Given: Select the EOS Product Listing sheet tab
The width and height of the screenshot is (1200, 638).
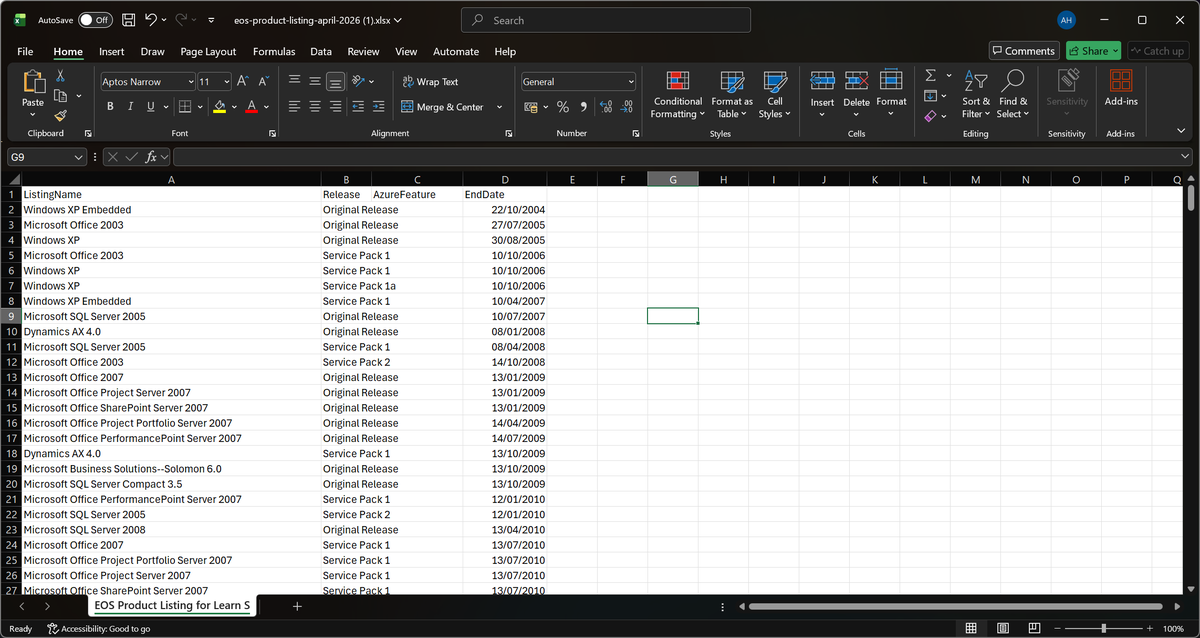Looking at the screenshot, I should [x=172, y=606].
